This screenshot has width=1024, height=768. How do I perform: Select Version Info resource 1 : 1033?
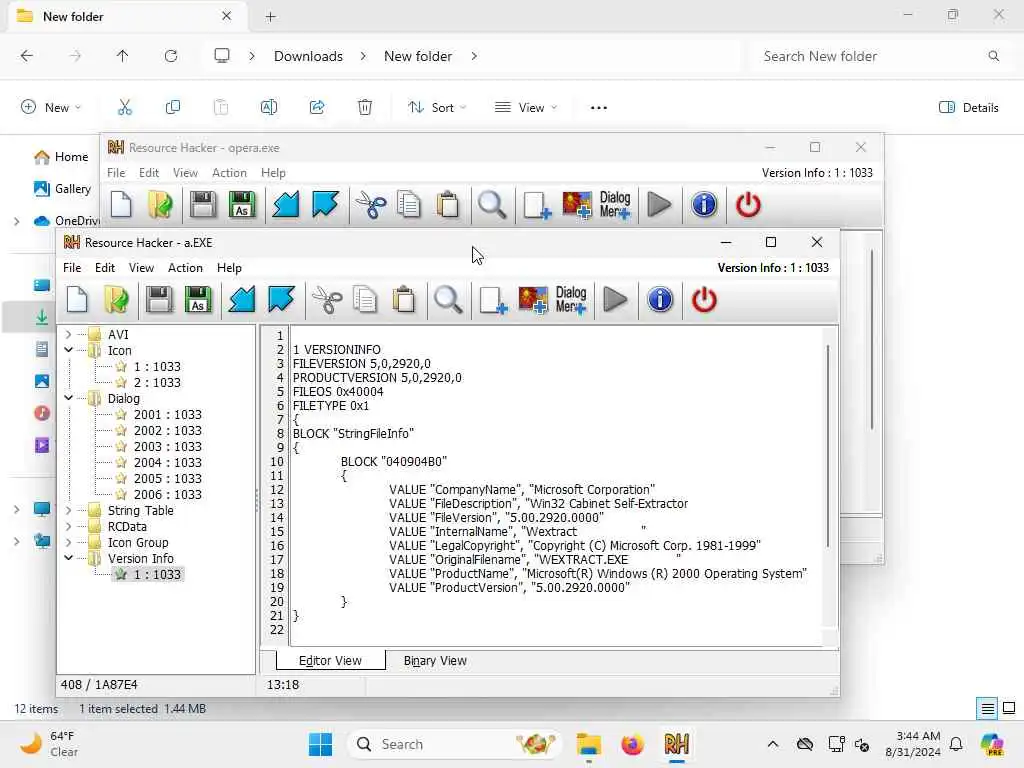click(x=157, y=575)
